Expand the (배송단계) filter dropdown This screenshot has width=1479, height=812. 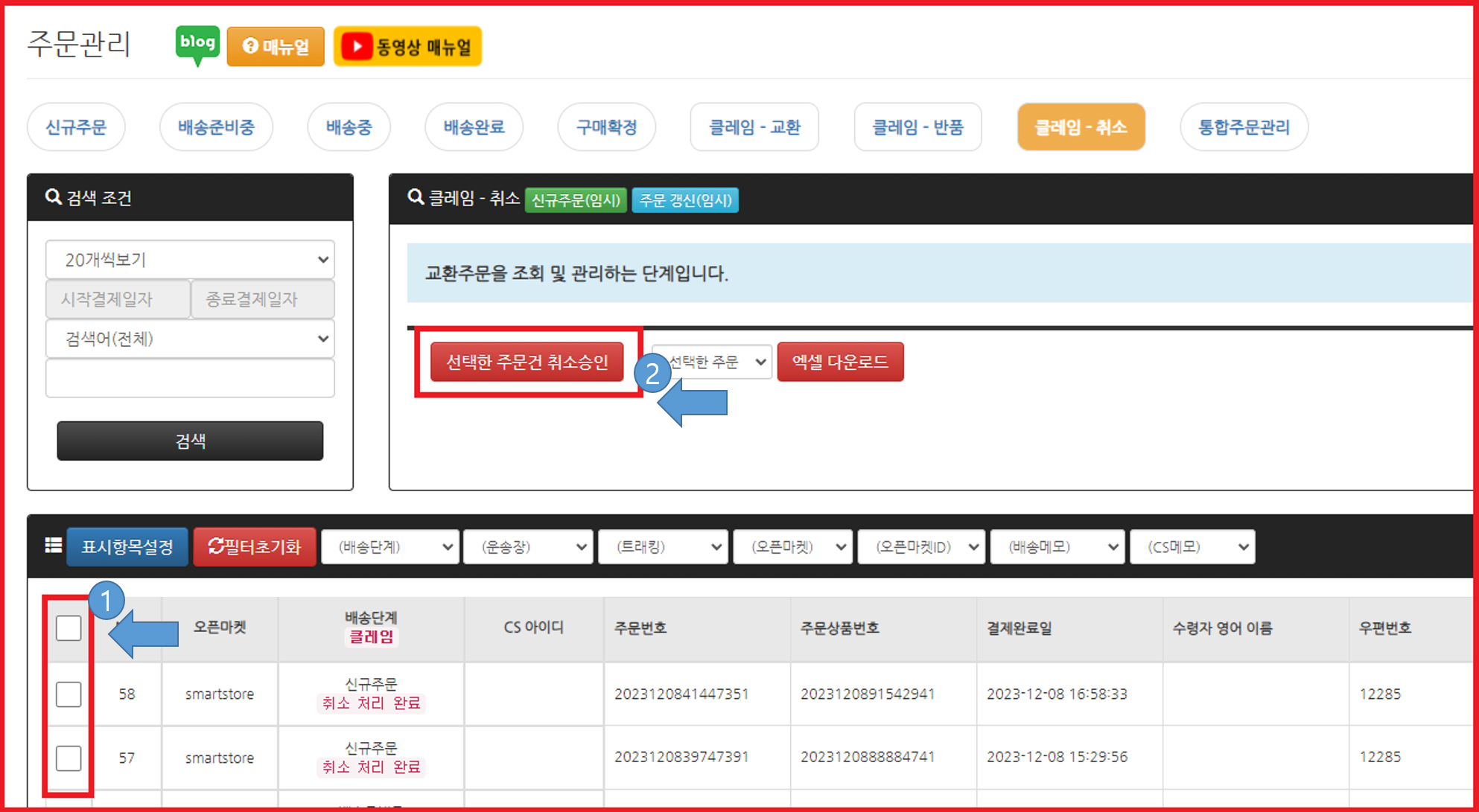(389, 547)
